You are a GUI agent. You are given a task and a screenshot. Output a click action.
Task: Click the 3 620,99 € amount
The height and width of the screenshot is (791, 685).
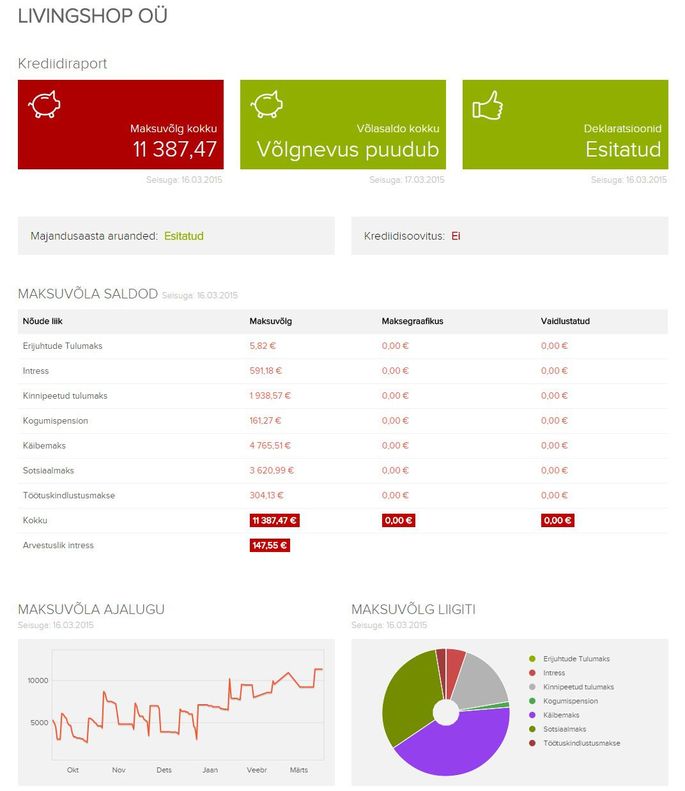coord(271,471)
